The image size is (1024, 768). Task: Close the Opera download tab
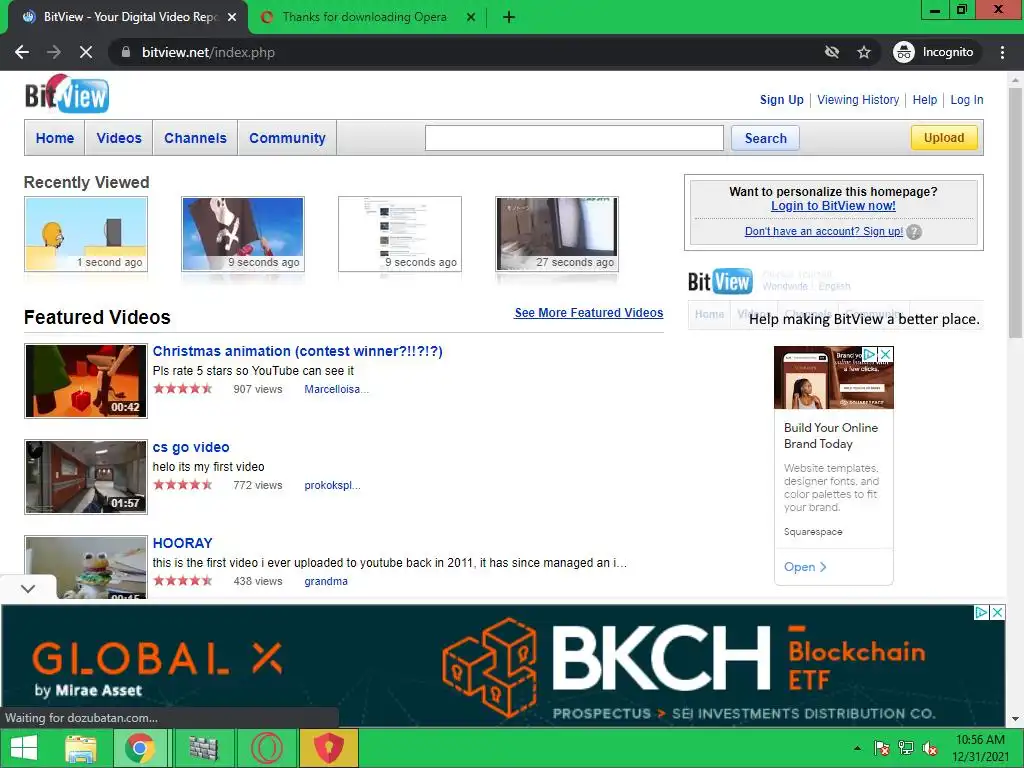coord(471,17)
